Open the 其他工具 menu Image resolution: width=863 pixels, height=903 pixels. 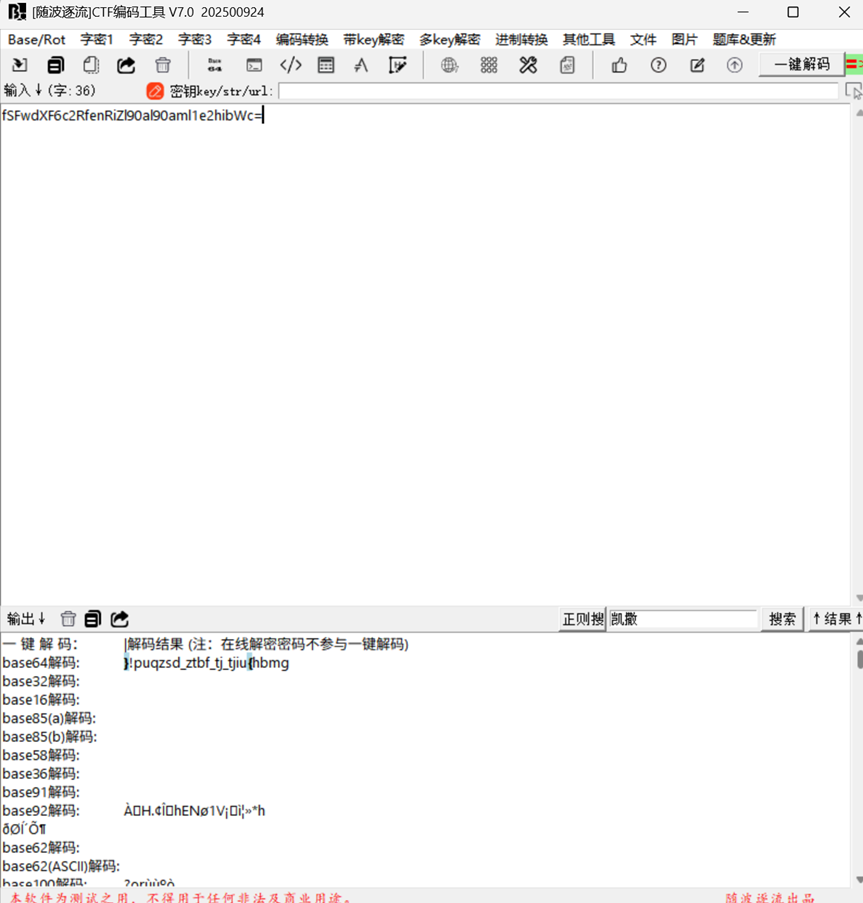click(x=589, y=40)
